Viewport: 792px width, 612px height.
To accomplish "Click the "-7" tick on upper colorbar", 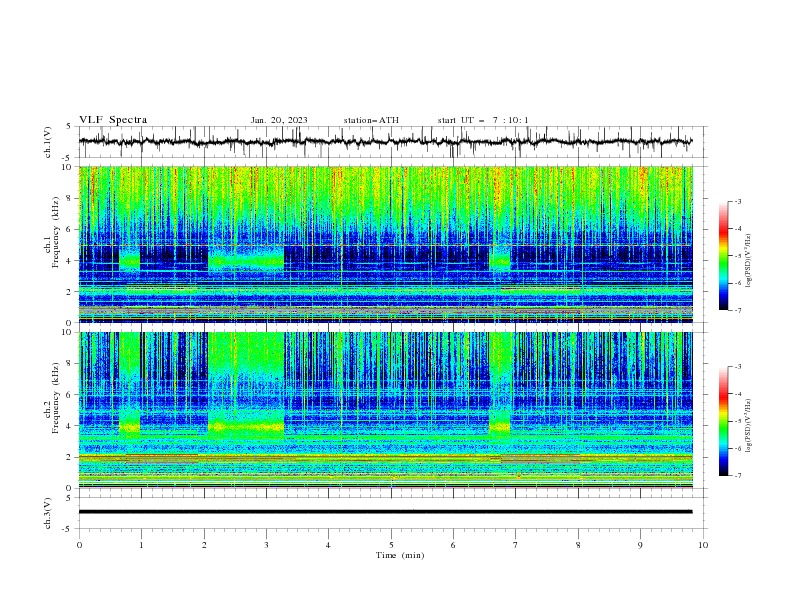I will [737, 310].
